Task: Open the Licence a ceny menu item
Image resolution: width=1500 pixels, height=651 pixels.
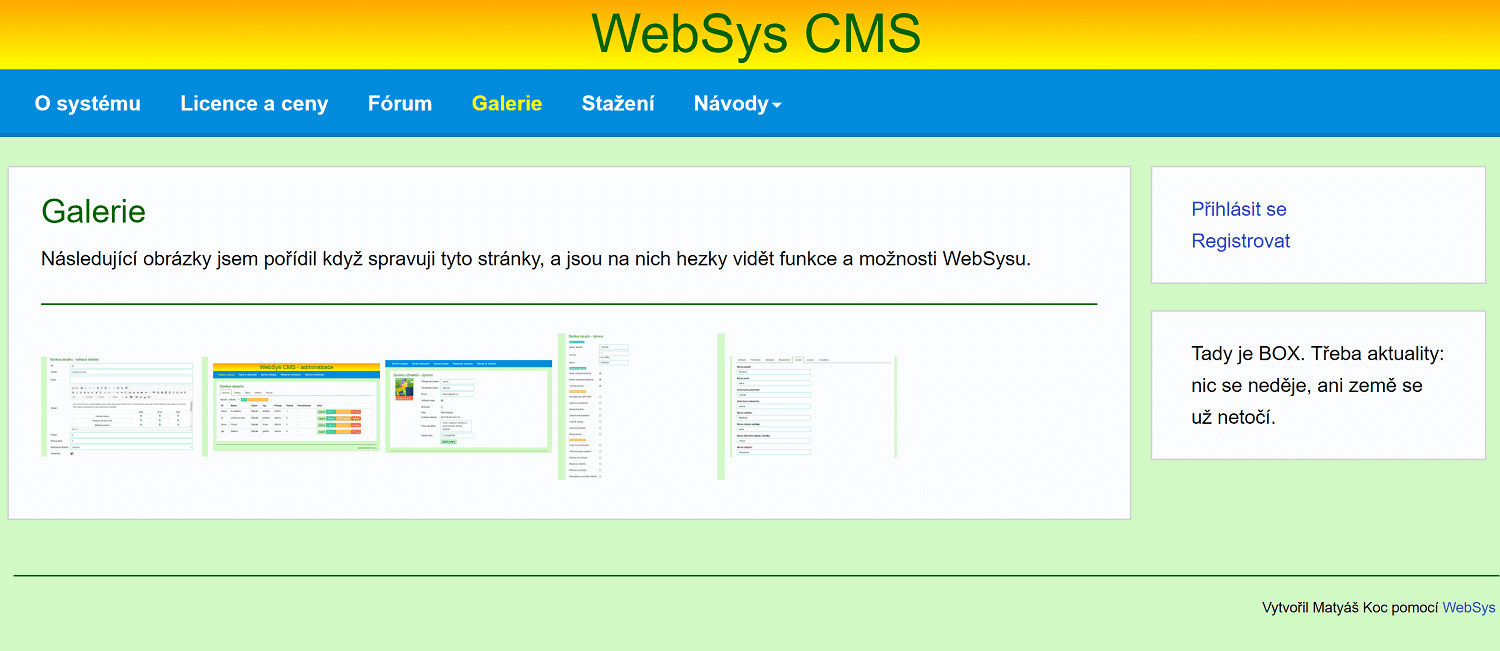Action: [254, 104]
